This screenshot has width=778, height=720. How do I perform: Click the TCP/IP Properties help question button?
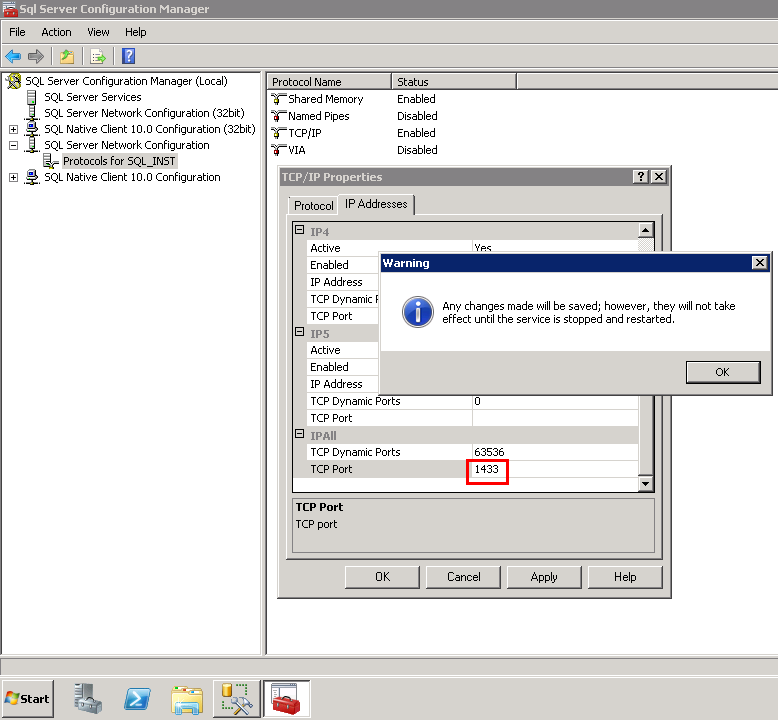640,176
